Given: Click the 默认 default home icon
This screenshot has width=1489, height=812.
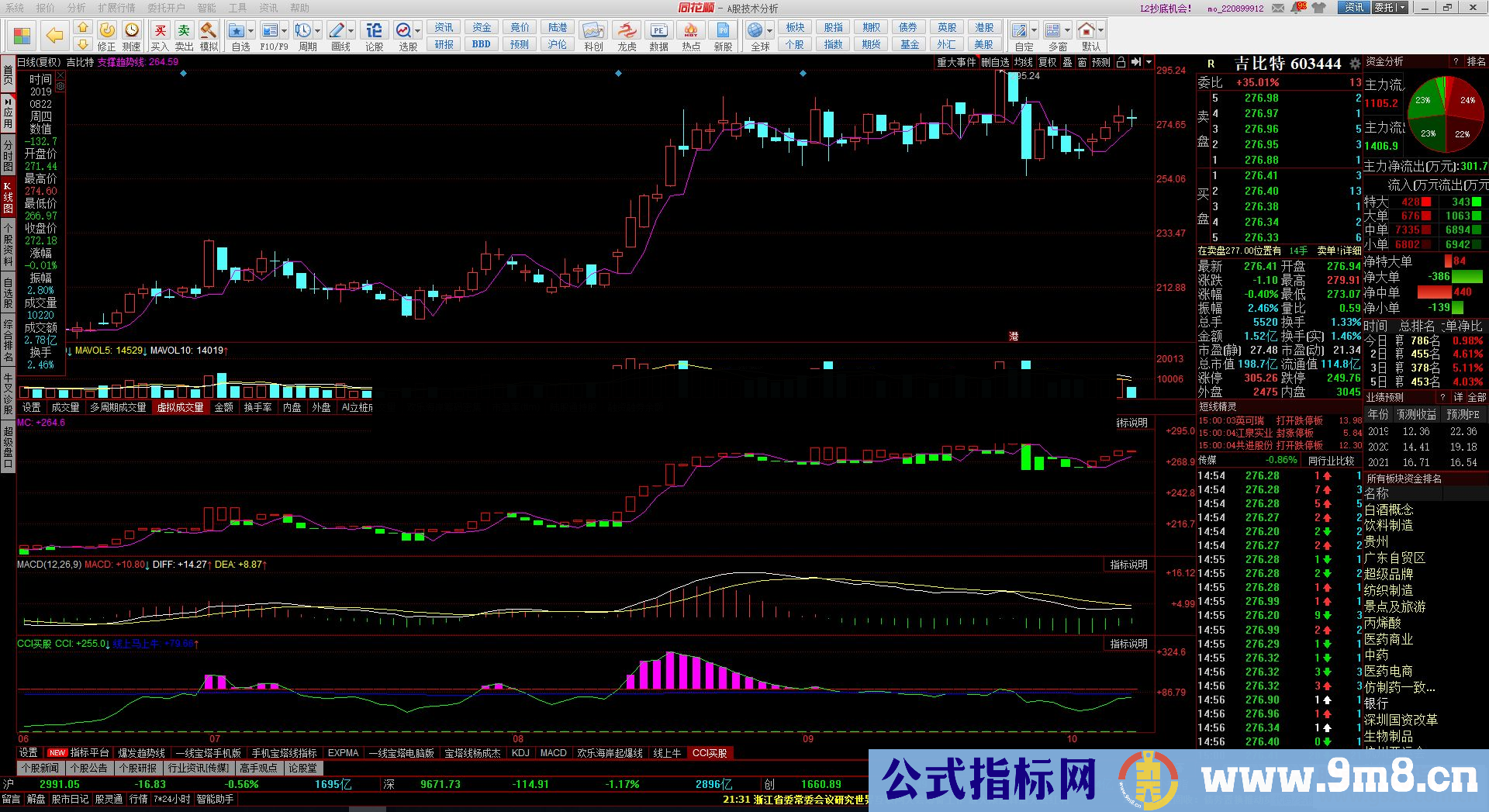Looking at the screenshot, I should coord(1087,30).
